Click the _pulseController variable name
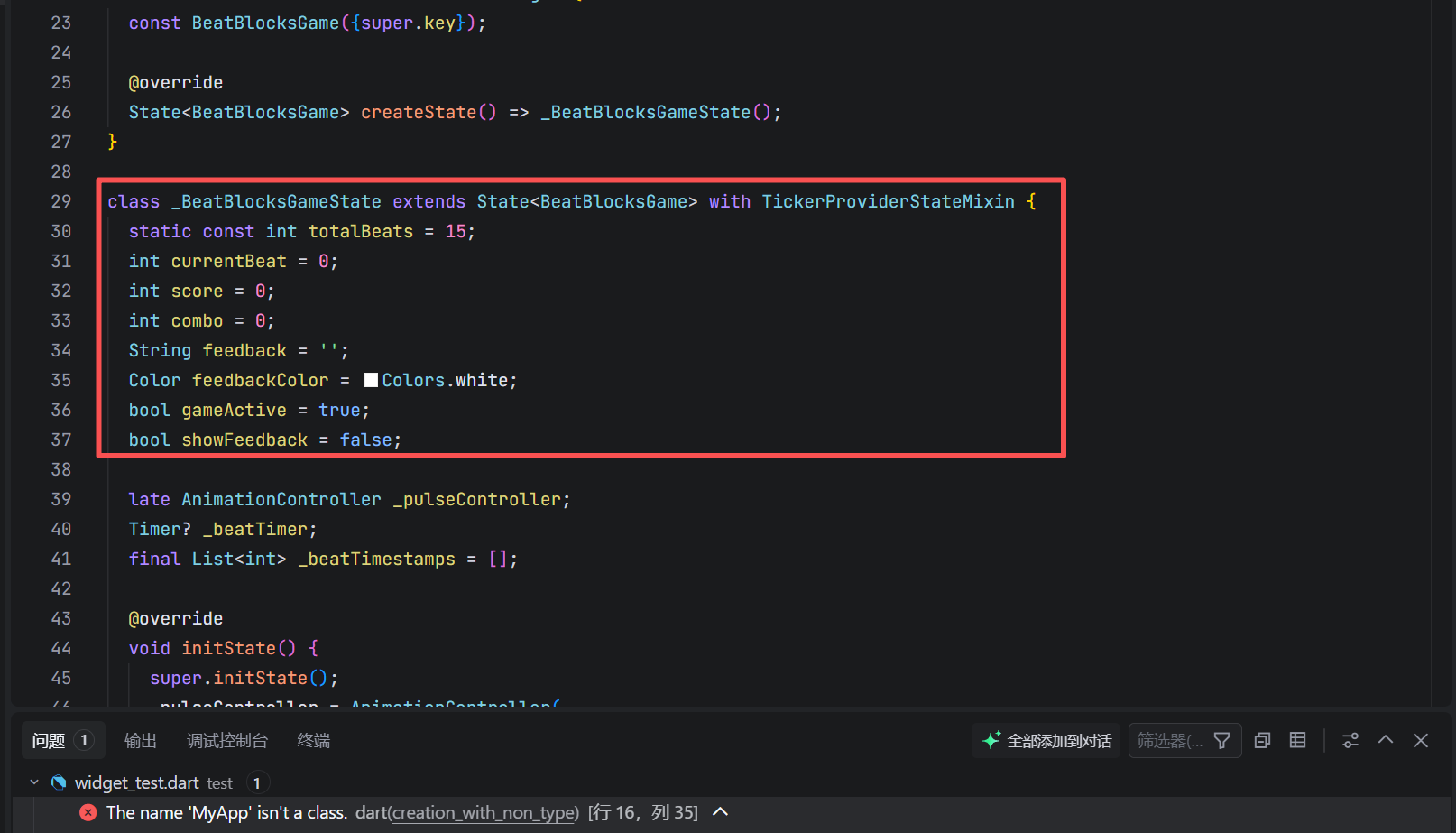Image resolution: width=1456 pixels, height=833 pixels. coord(476,499)
